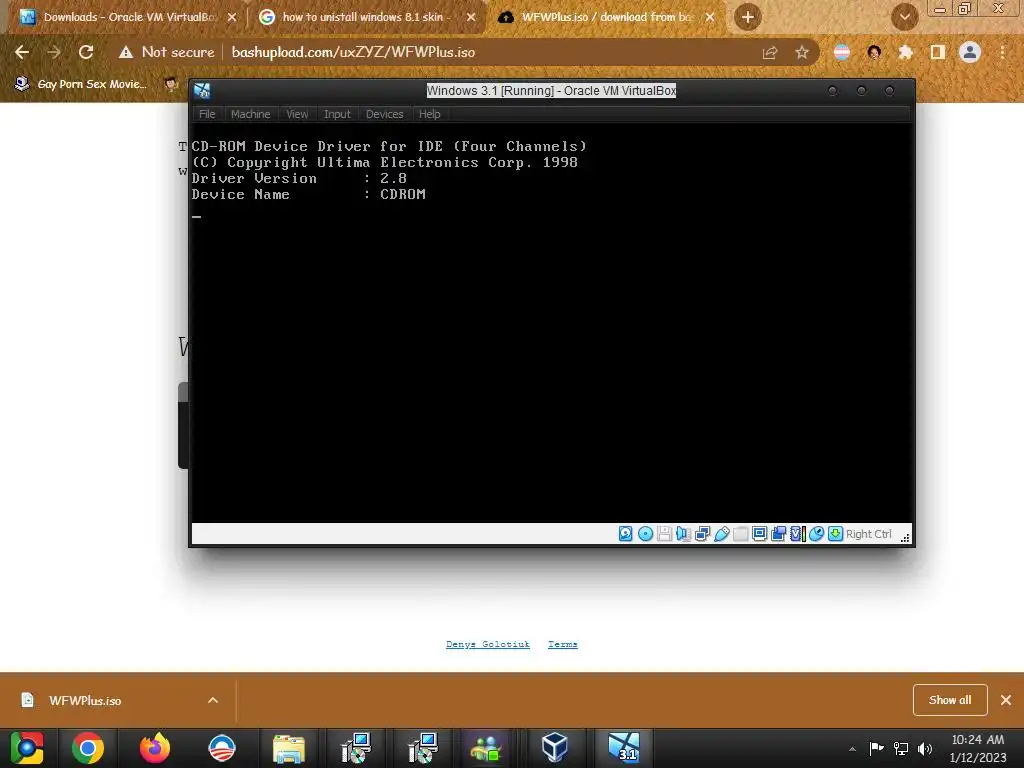The image size is (1024, 768).
Task: Open VirtualBox Manager from the taskbar
Action: pos(554,748)
